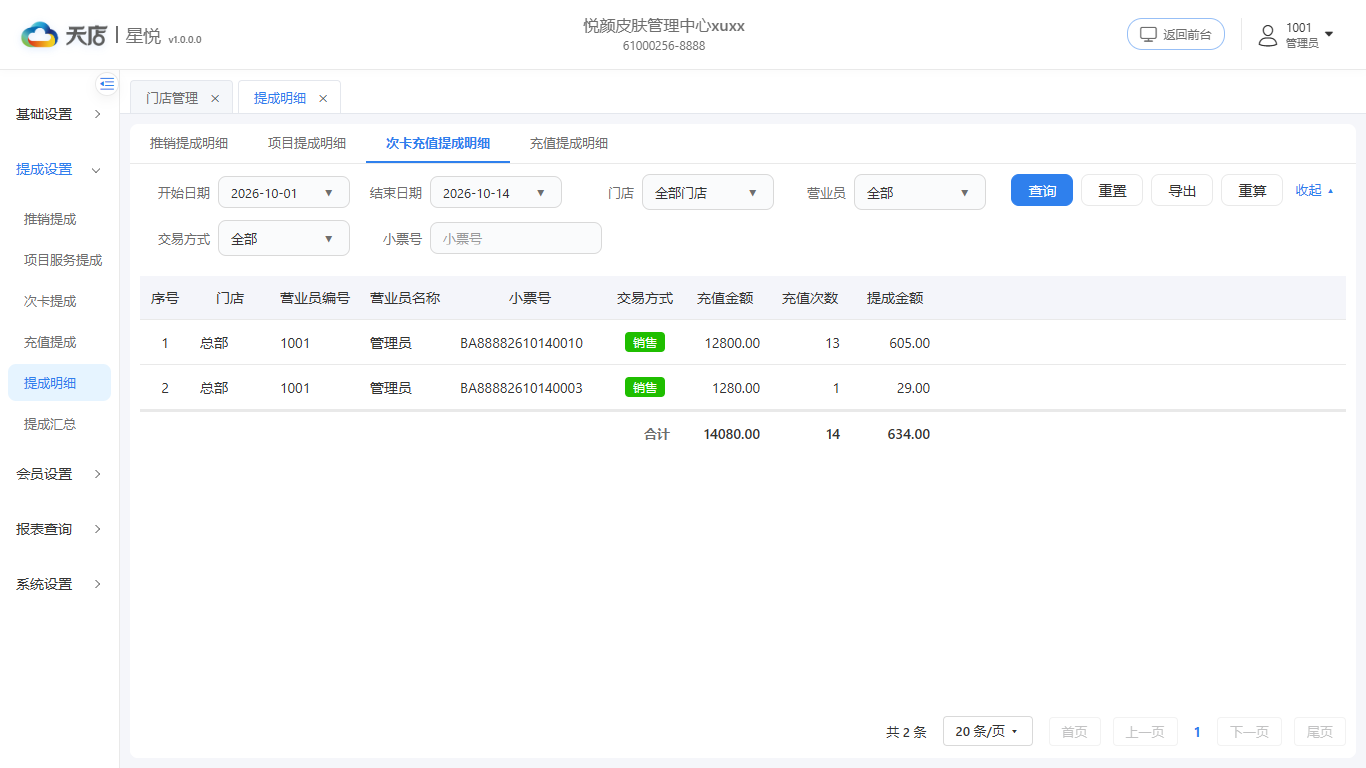Close the 提成明细 page tab
Screen dimensions: 1366x768
click(x=323, y=98)
